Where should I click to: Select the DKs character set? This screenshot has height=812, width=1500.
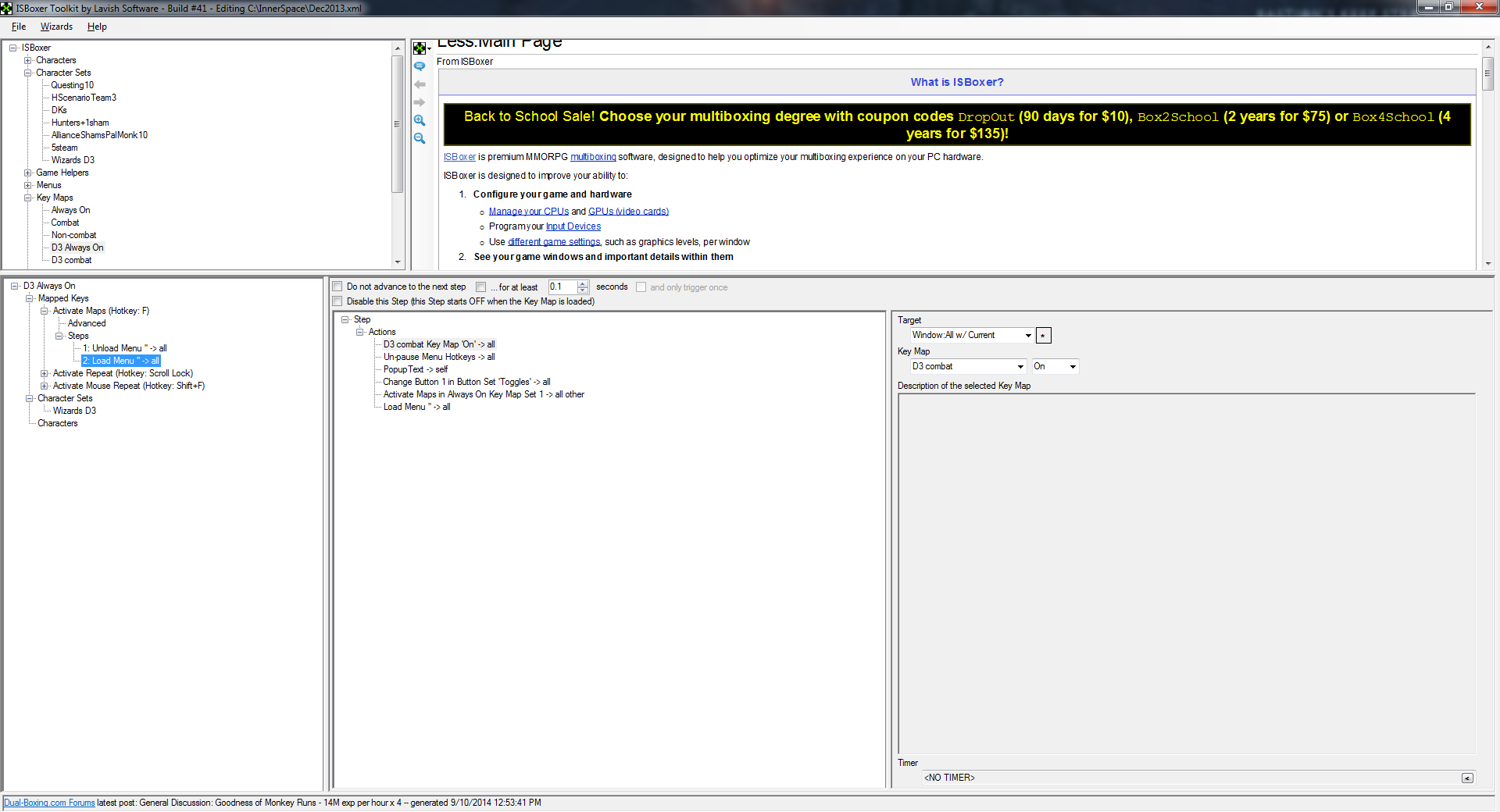(x=59, y=110)
